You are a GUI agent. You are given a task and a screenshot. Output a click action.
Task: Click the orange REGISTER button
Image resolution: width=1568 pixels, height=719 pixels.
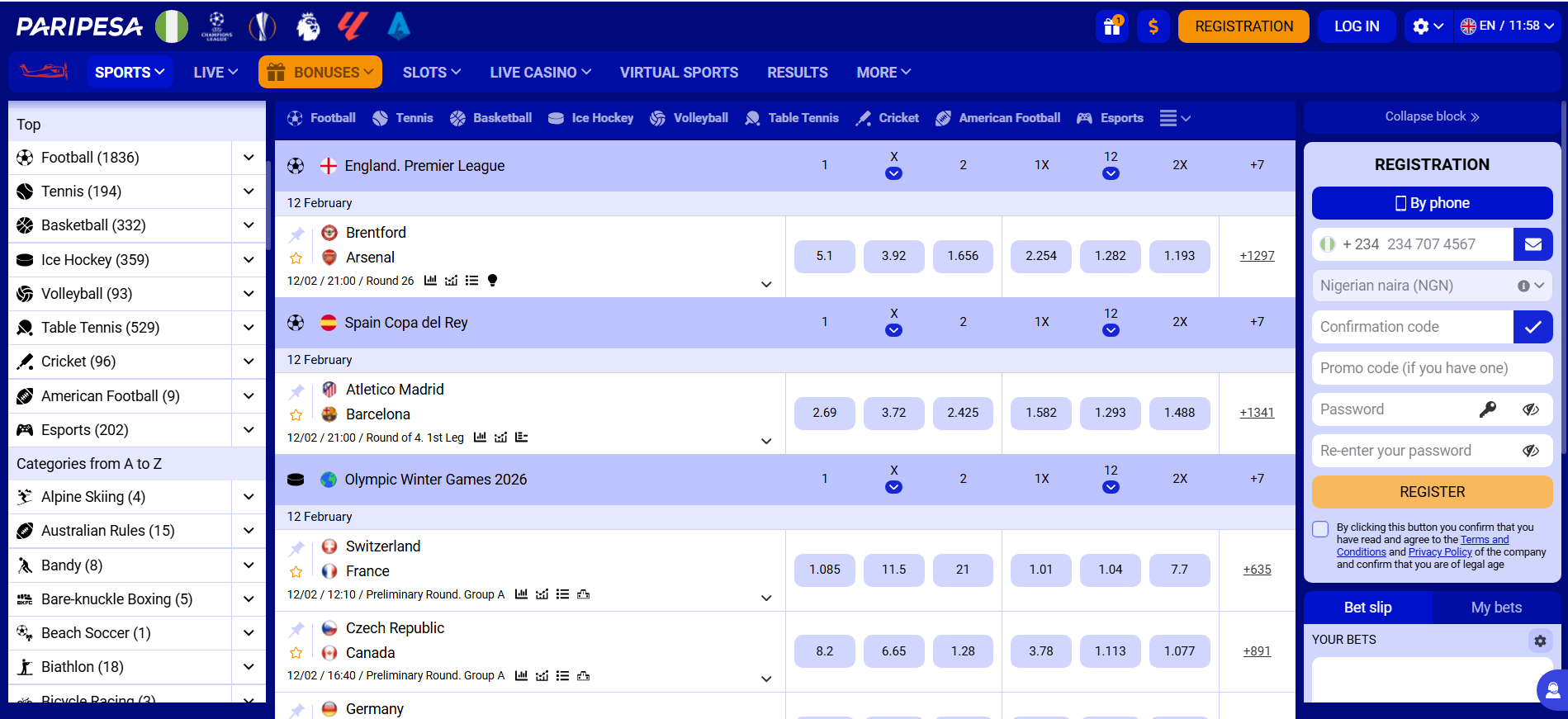coord(1432,492)
